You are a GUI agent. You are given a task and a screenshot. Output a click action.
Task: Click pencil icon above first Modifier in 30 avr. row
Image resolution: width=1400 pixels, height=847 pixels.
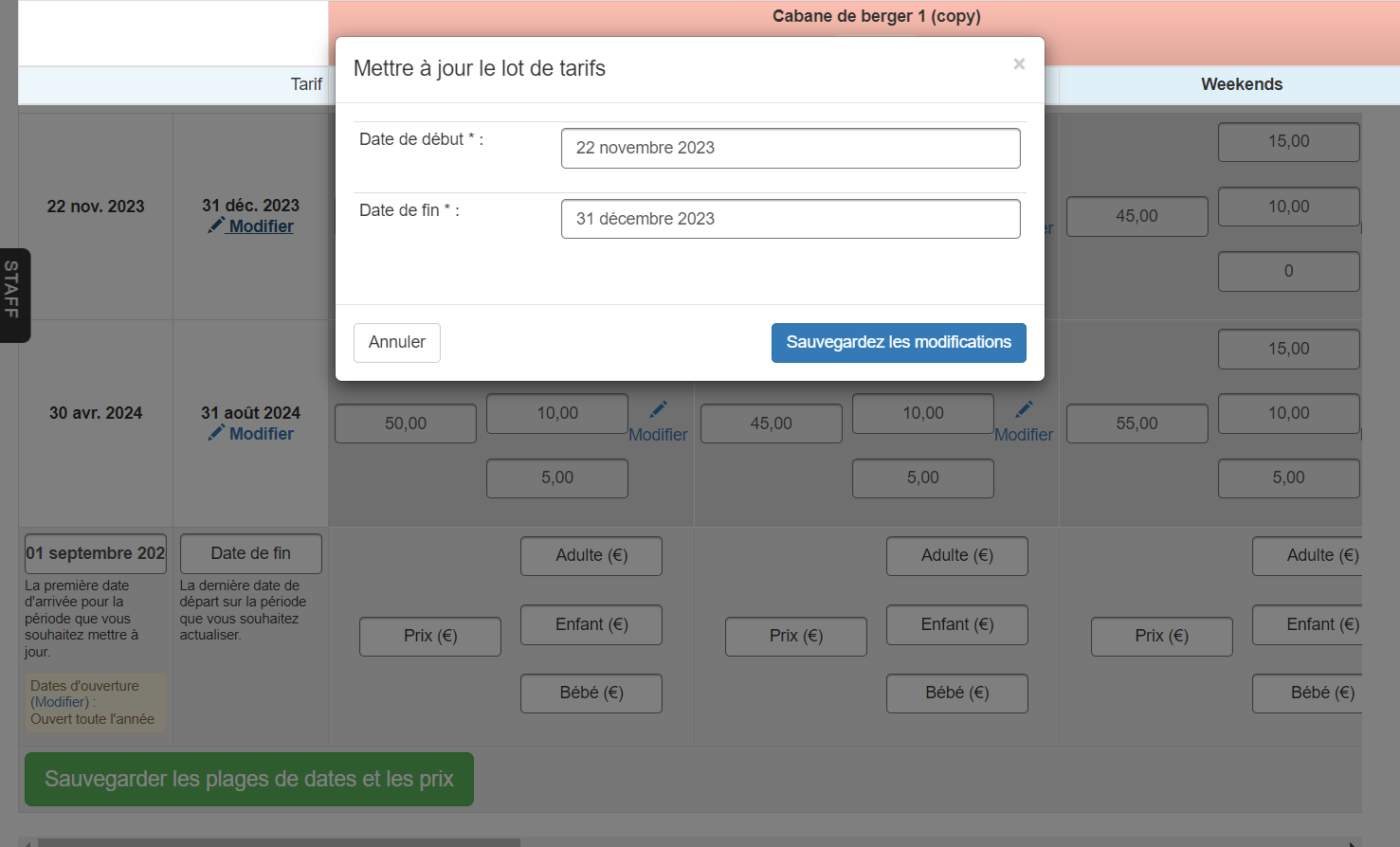click(x=659, y=409)
